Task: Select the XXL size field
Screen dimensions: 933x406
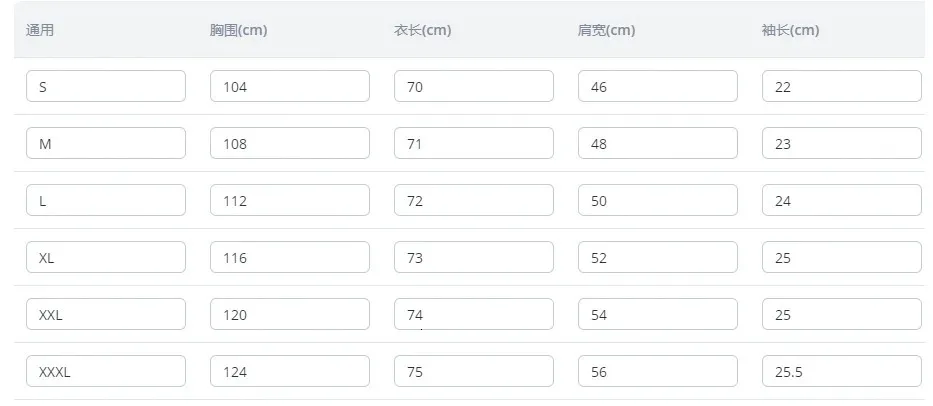Action: (x=106, y=314)
